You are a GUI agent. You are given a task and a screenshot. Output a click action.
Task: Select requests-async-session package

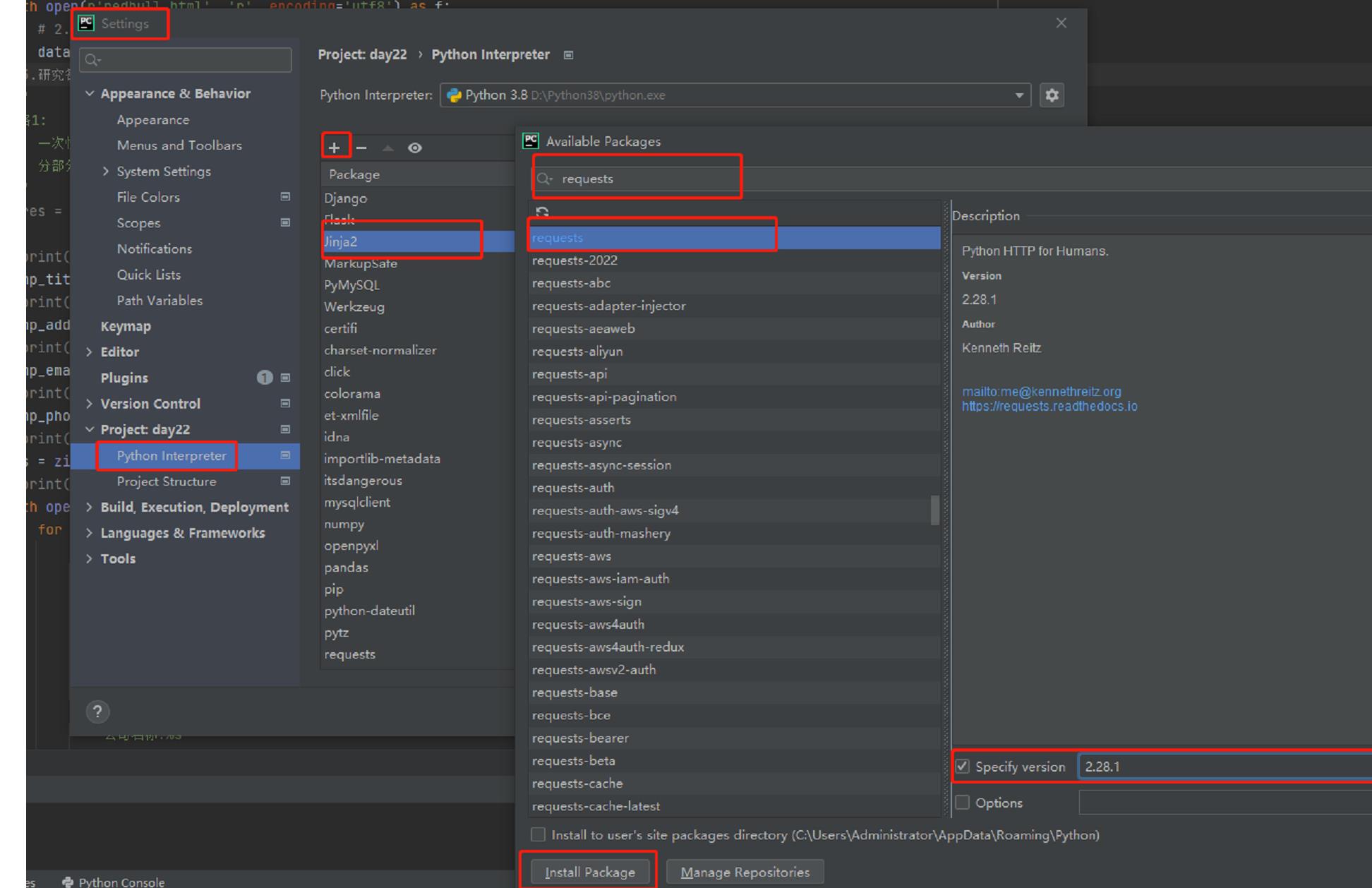[x=734, y=464]
